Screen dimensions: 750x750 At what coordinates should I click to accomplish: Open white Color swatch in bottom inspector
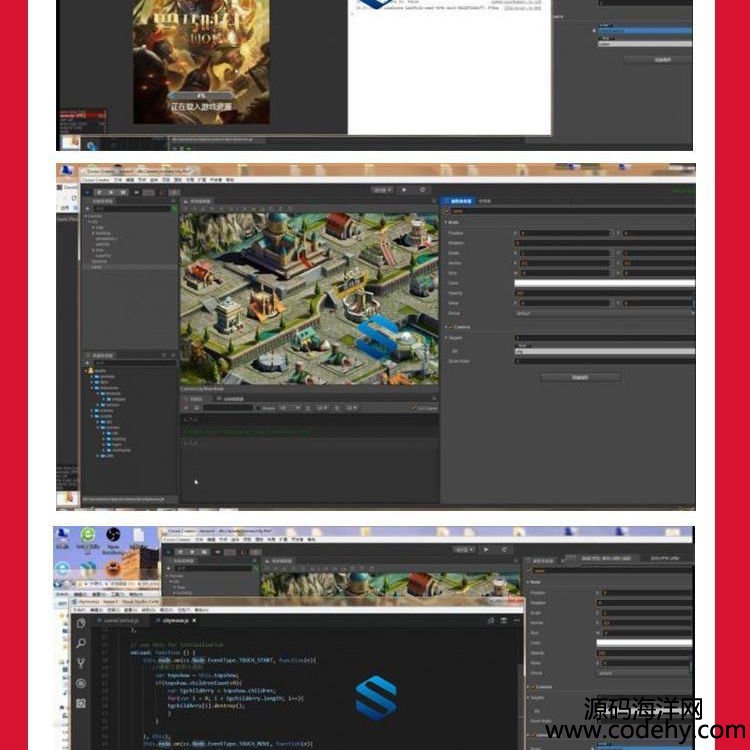(644, 643)
